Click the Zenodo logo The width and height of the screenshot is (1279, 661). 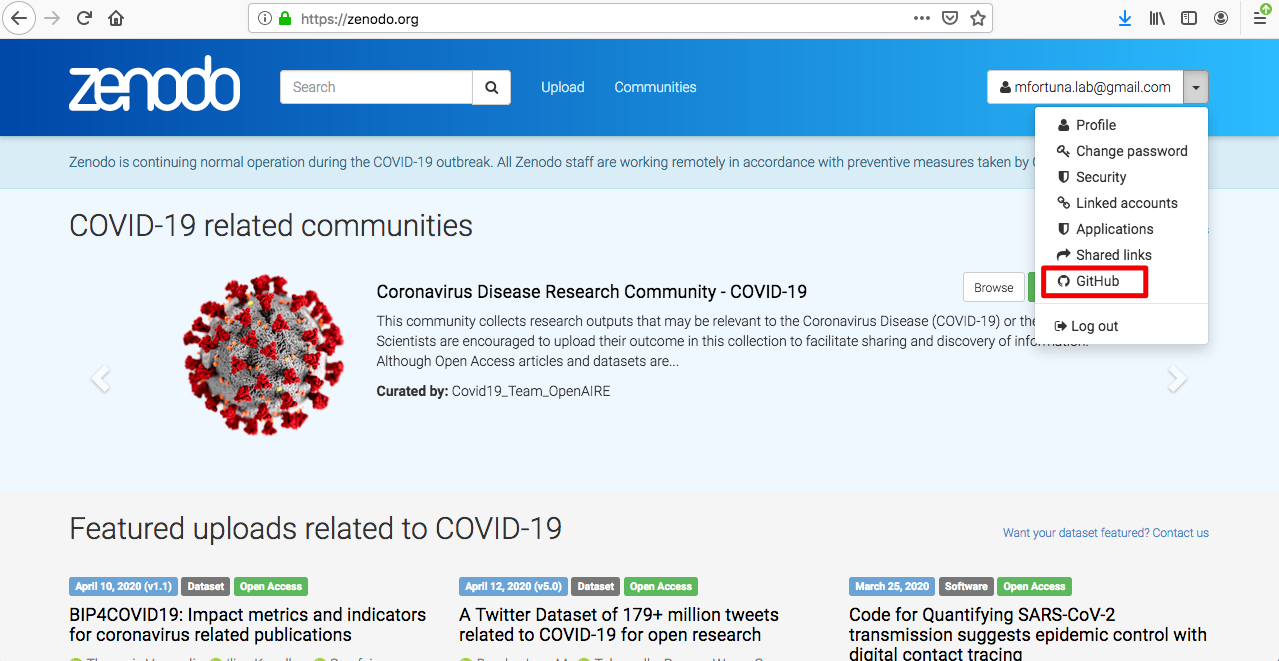coord(154,84)
